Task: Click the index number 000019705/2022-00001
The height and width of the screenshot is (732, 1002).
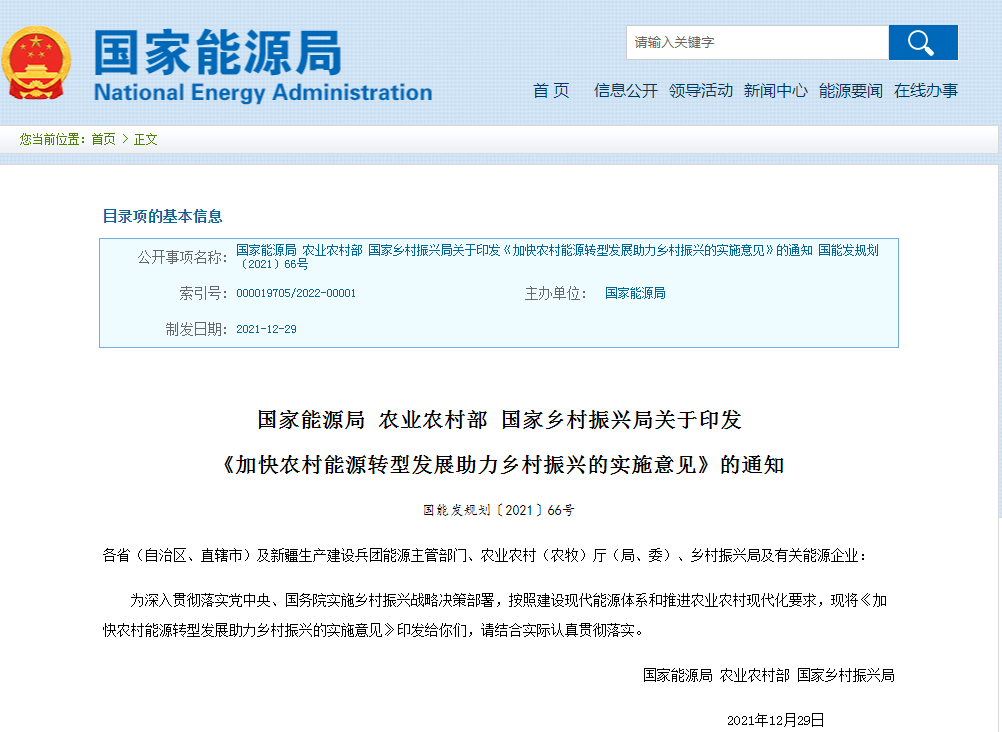Action: tap(296, 294)
